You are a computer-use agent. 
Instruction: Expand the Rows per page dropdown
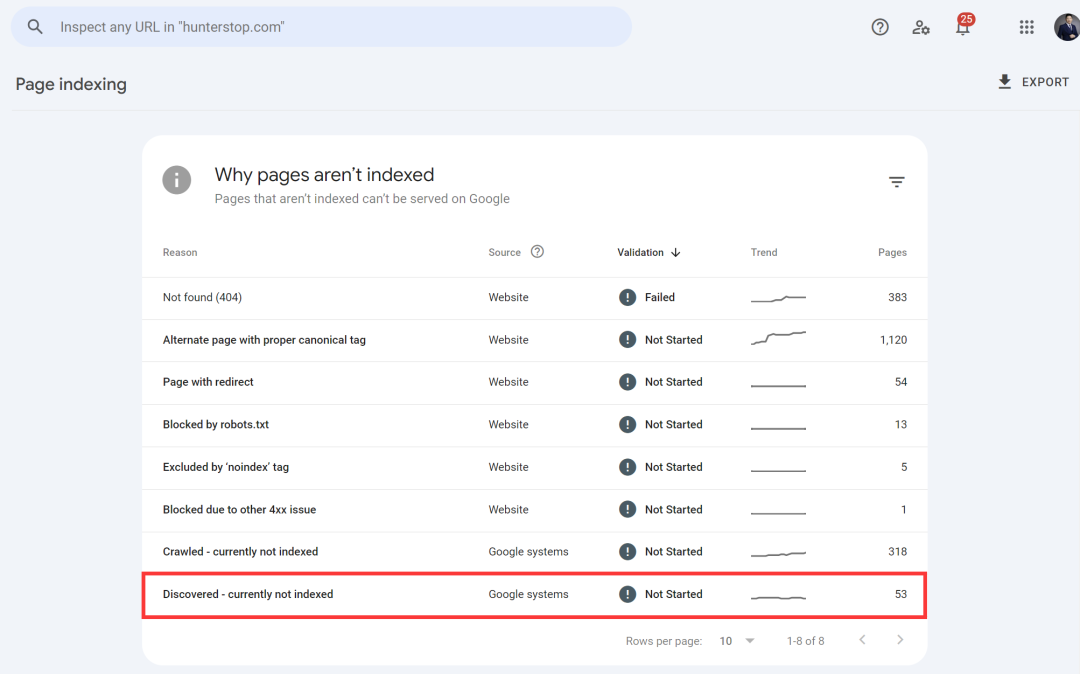click(737, 641)
